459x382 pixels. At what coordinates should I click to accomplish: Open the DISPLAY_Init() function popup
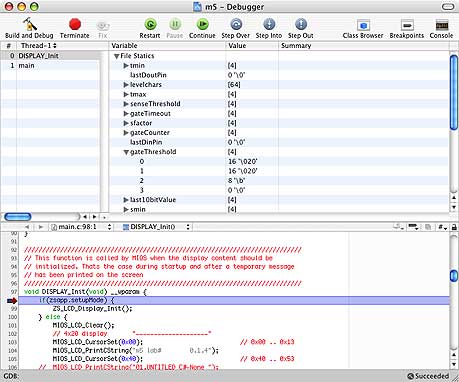click(x=156, y=227)
